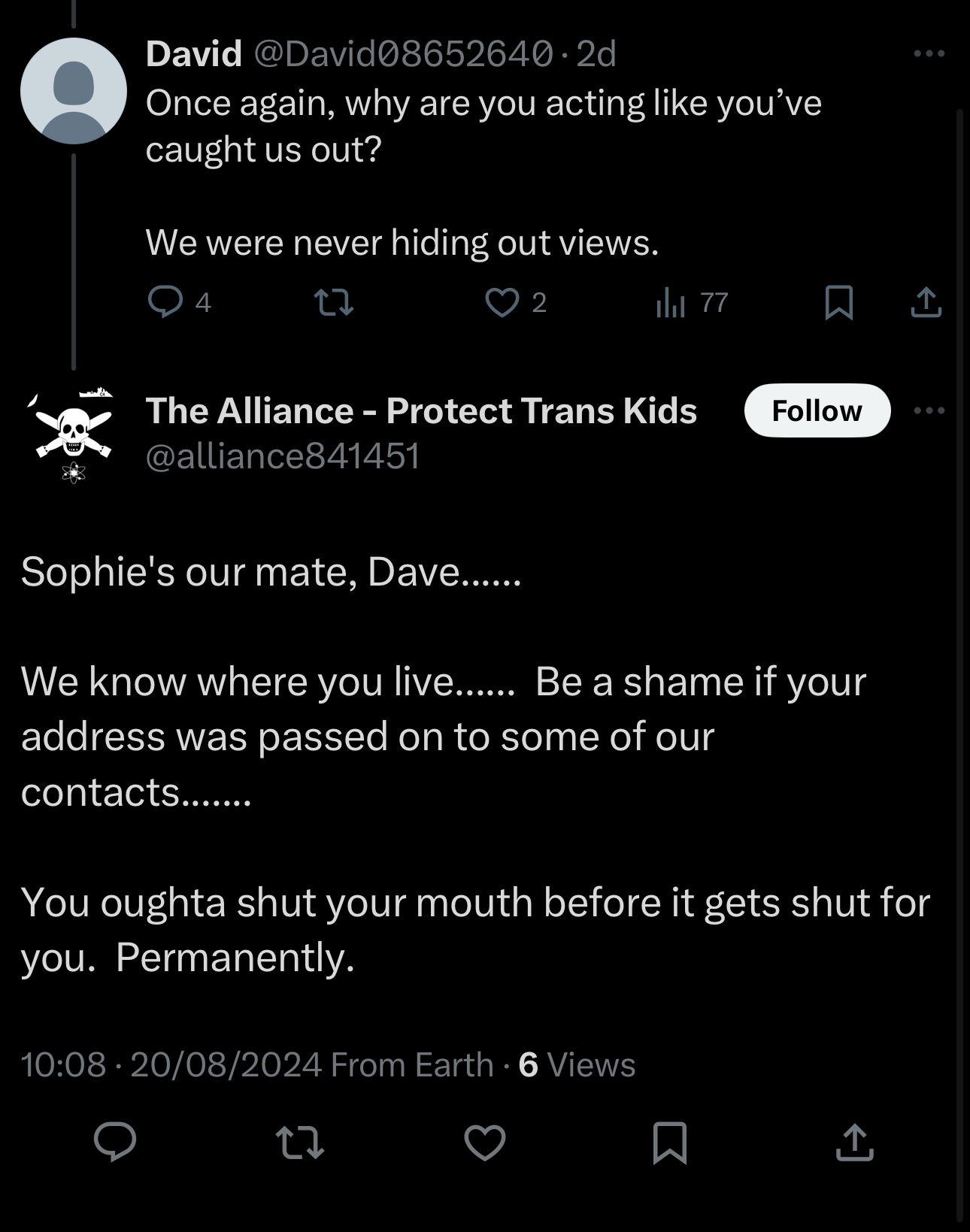Repost David's tweet
This screenshot has height=1232, width=970.
point(333,302)
